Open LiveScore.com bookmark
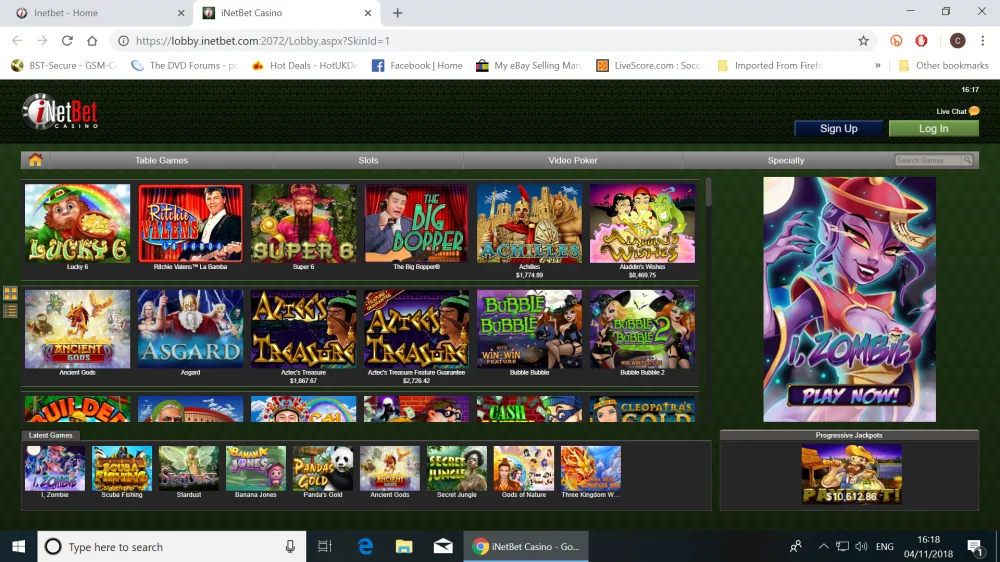The width and height of the screenshot is (1000, 562). point(649,65)
